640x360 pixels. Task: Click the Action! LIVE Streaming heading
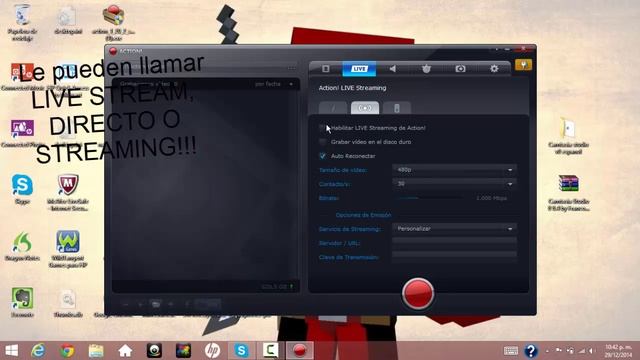[x=352, y=88]
